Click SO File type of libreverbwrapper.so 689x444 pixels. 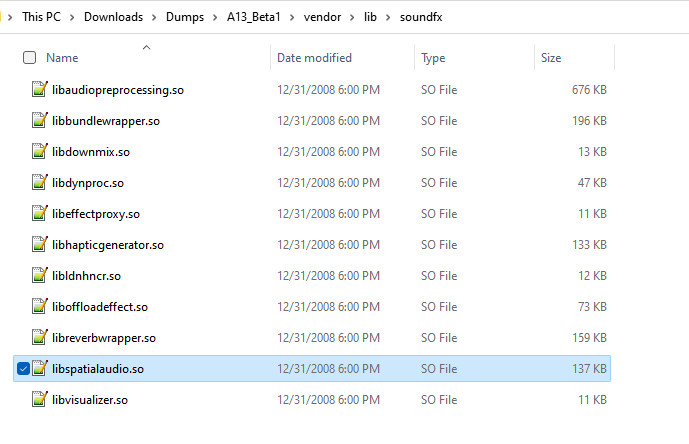coord(439,338)
